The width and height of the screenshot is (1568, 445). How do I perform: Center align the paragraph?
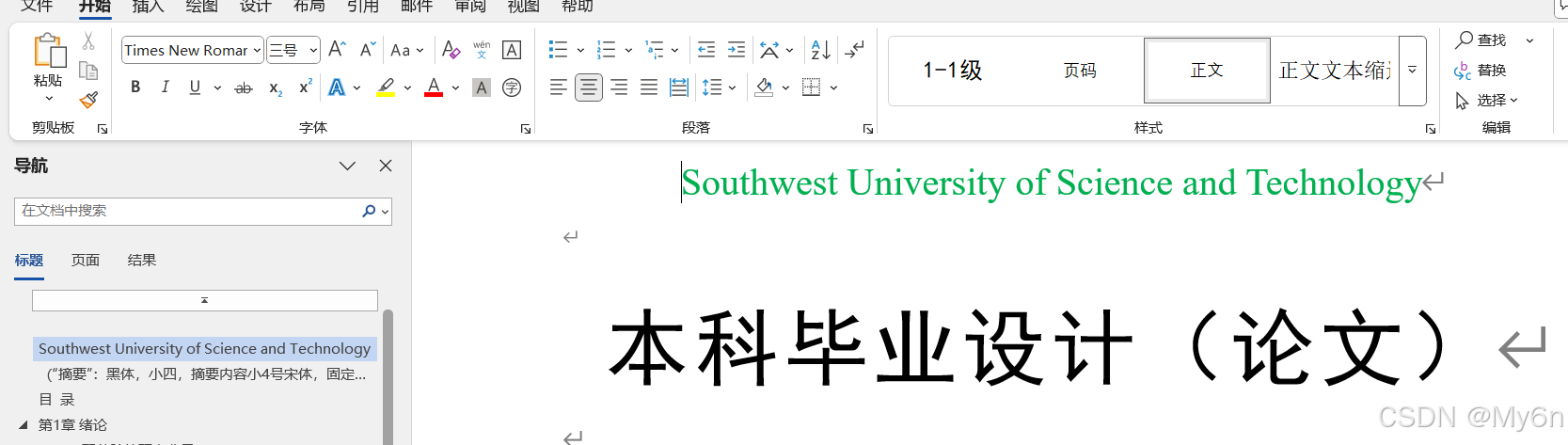click(x=589, y=87)
